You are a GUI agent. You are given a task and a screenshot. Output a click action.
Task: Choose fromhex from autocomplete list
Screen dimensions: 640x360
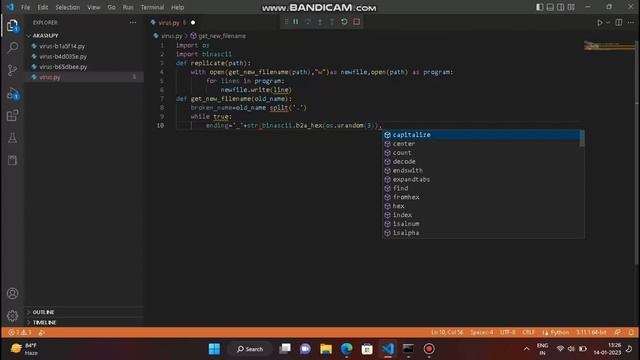[x=481, y=197]
